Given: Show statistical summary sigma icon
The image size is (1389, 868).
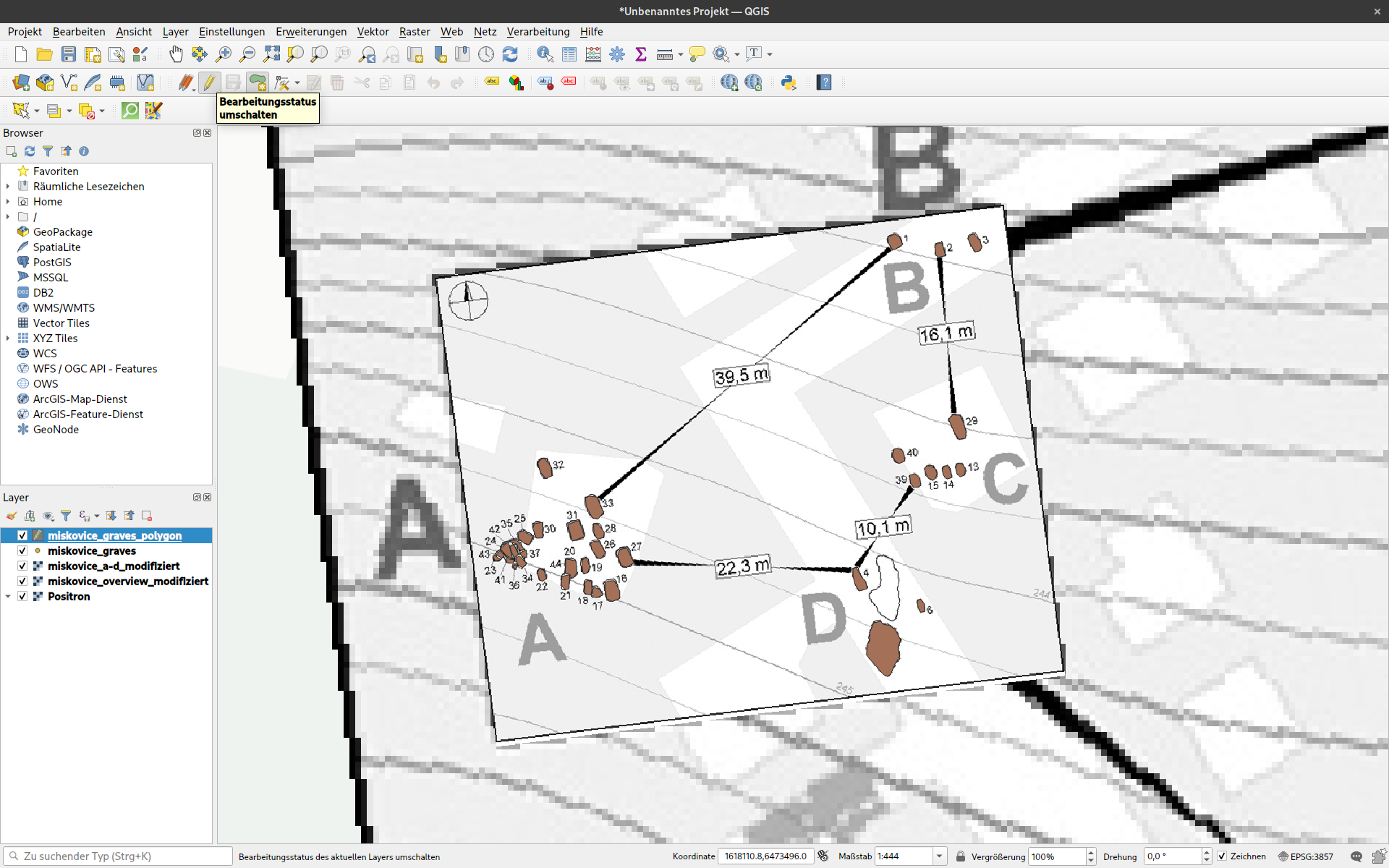Looking at the screenshot, I should (641, 54).
